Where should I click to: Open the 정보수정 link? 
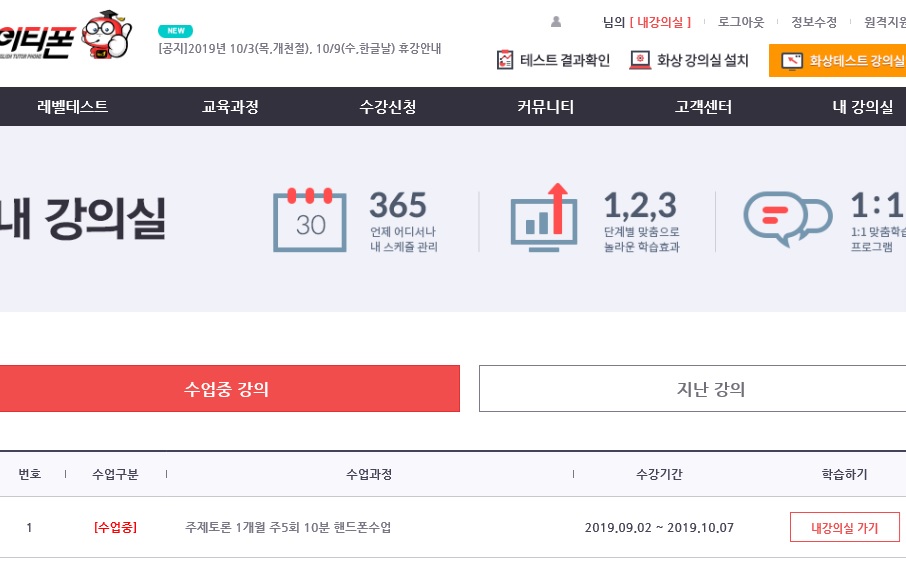(813, 22)
